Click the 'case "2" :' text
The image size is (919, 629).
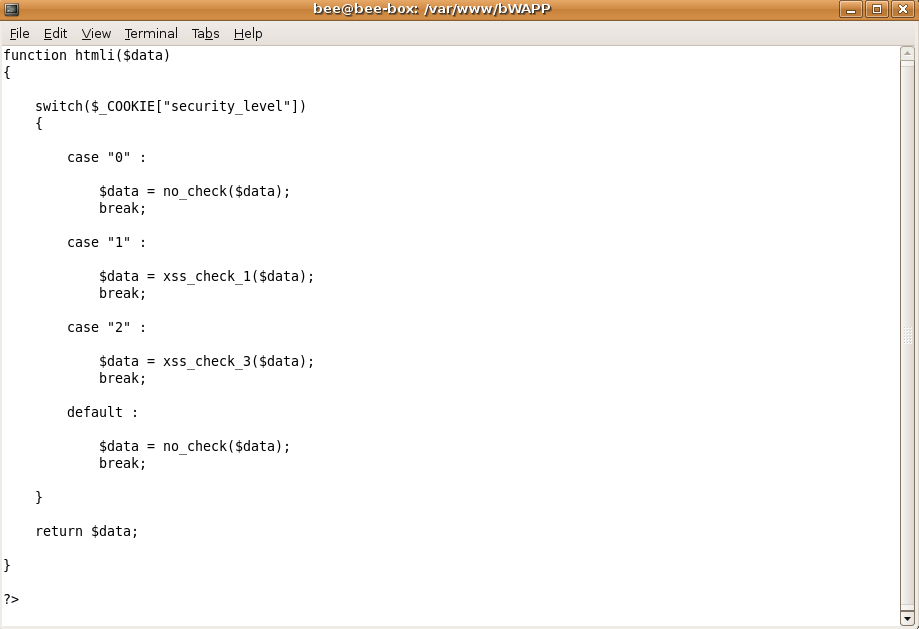tap(106, 327)
